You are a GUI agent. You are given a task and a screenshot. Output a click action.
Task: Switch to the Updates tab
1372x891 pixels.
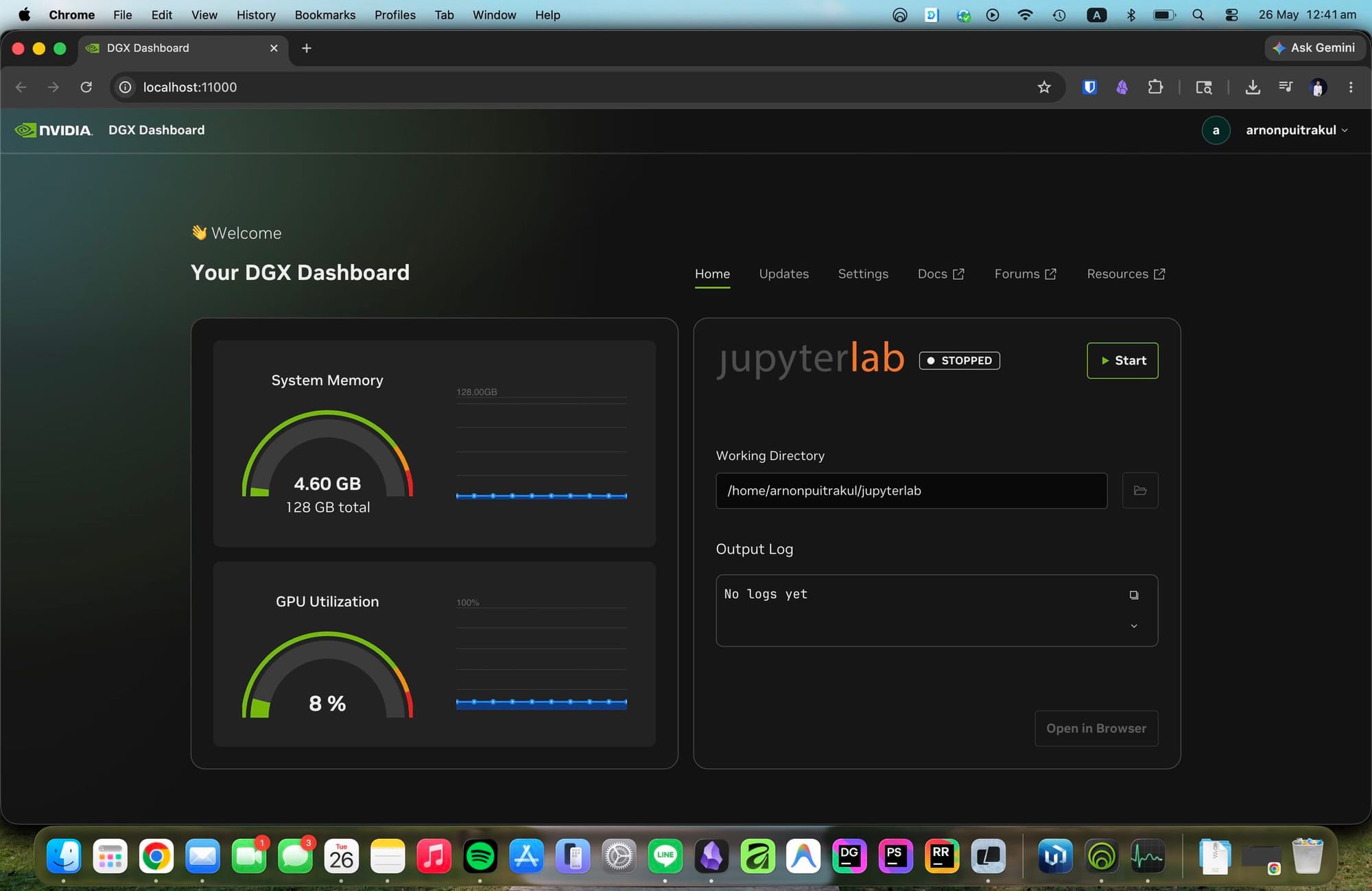[x=784, y=274]
